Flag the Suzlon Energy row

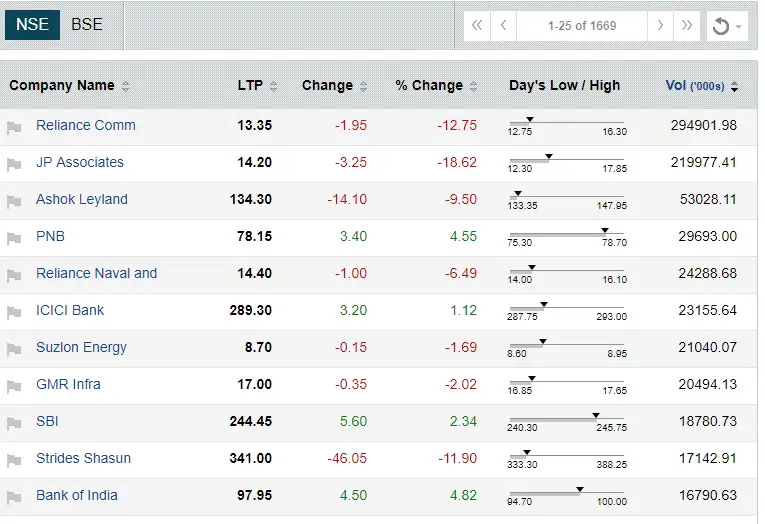point(14,350)
